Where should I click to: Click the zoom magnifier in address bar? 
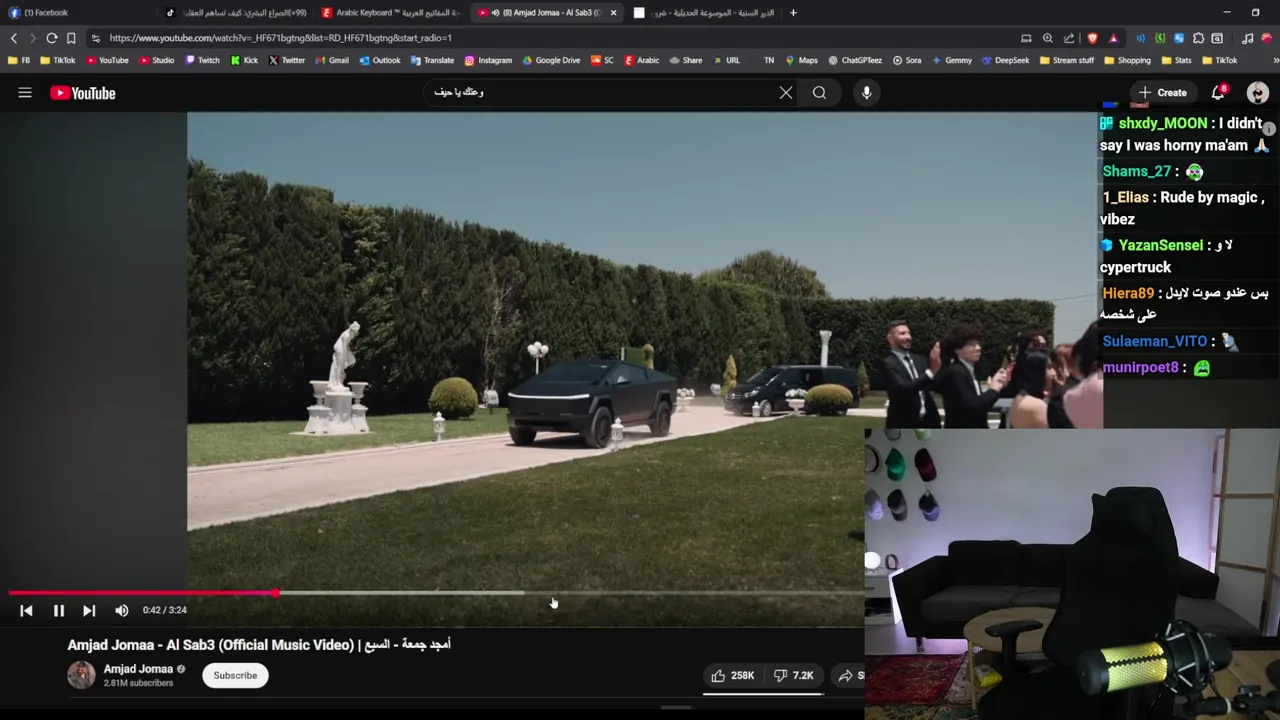pyautogui.click(x=1047, y=38)
